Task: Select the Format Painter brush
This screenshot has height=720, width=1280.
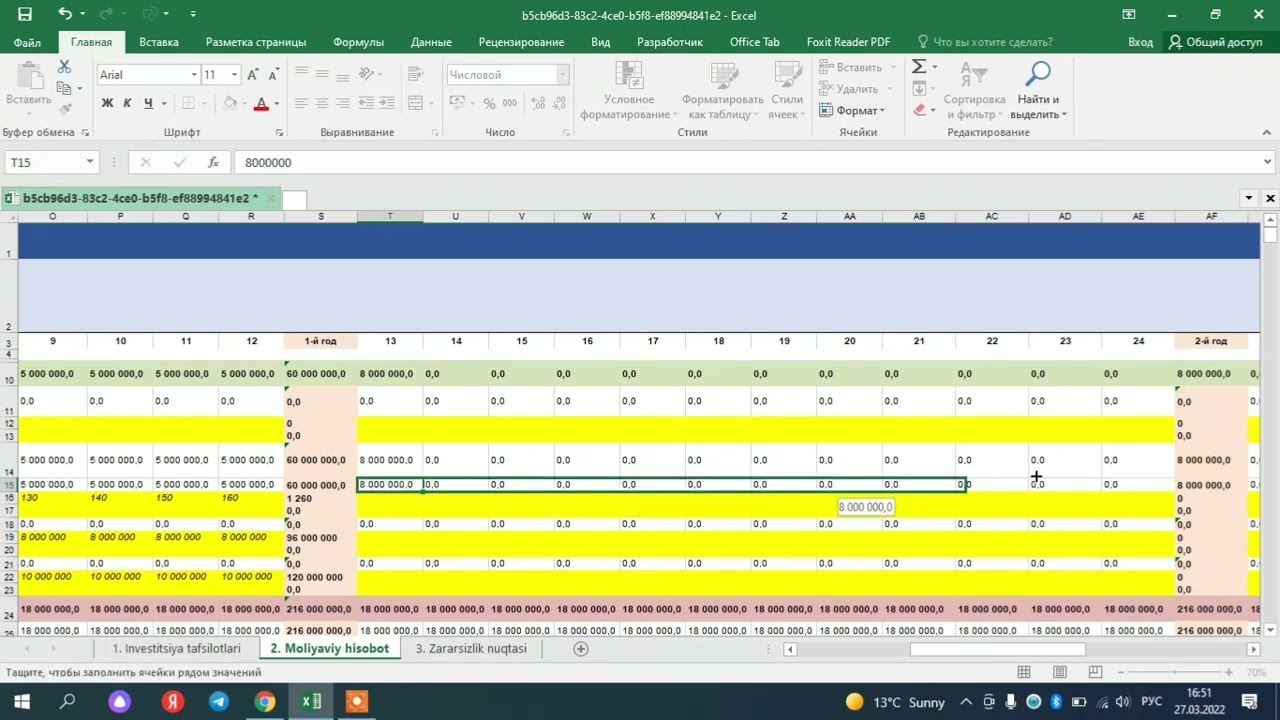Action: click(64, 109)
